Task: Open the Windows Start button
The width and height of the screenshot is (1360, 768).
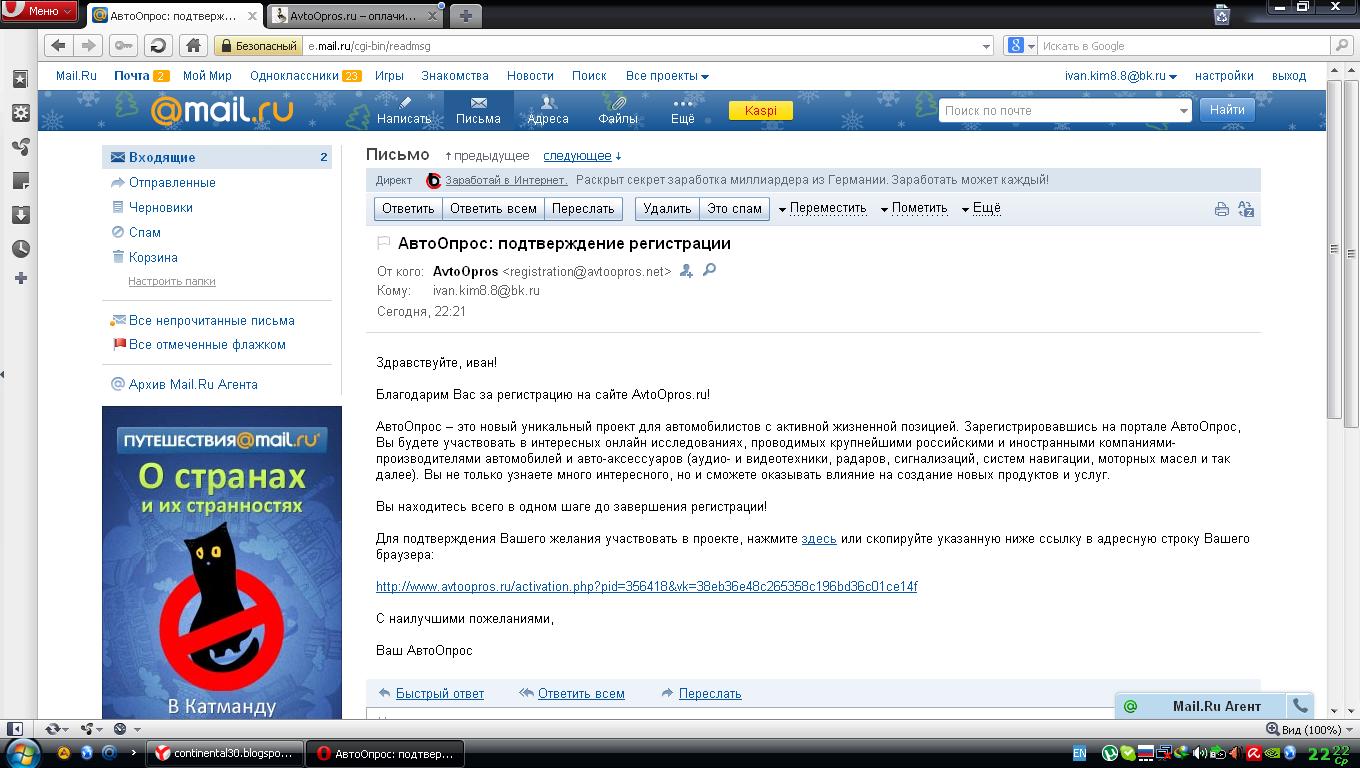Action: [x=21, y=752]
